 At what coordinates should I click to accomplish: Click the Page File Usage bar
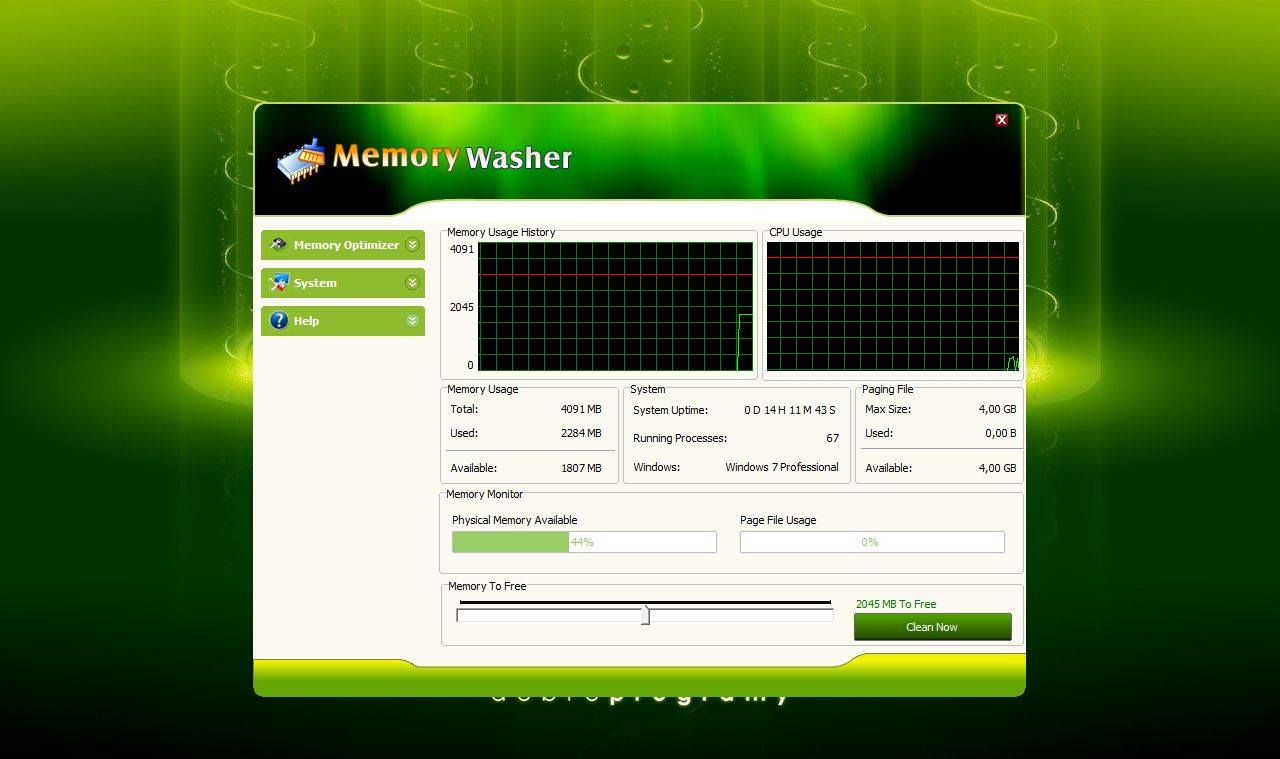point(872,542)
